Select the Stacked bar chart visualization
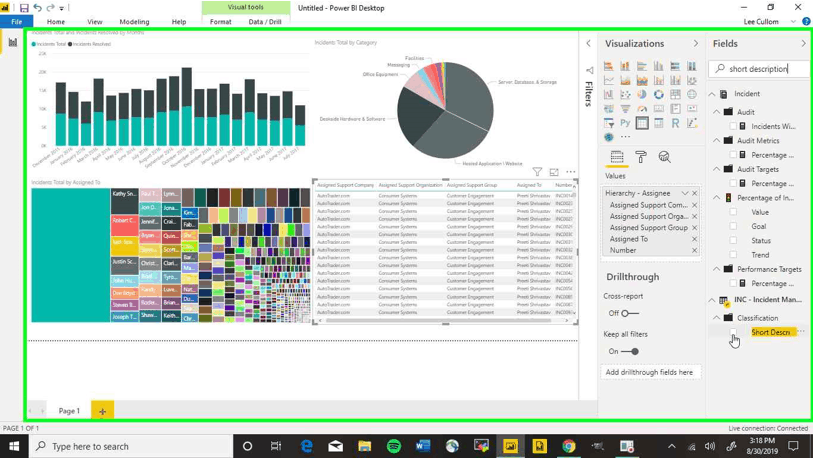 (x=609, y=66)
